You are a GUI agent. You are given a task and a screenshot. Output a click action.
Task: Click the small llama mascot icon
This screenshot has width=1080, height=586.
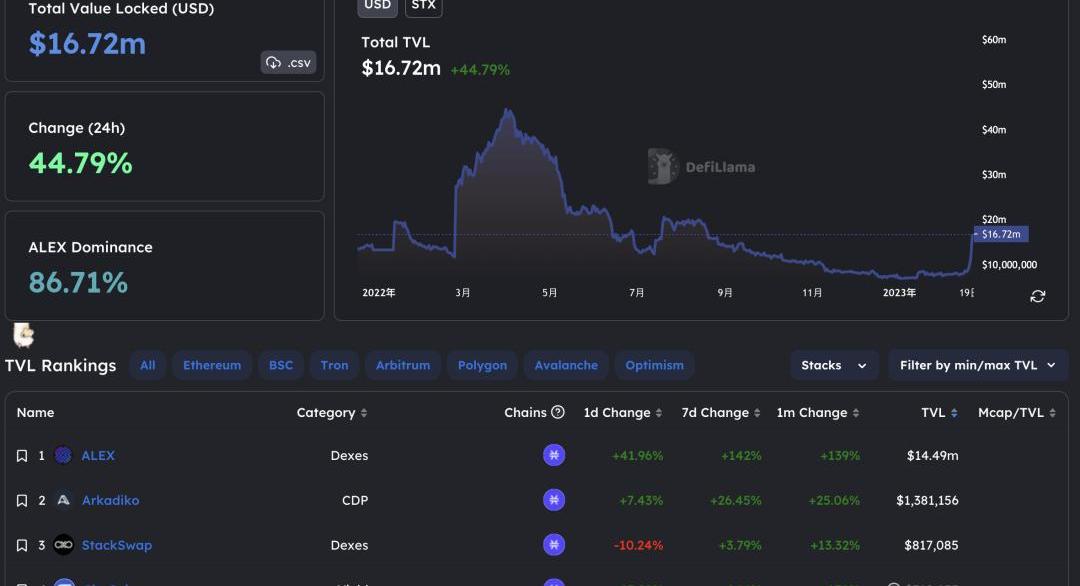23,335
